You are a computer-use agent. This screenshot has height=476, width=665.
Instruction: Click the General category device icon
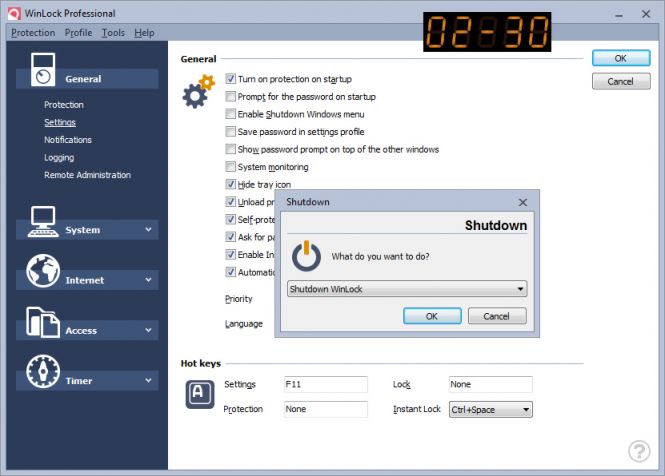click(43, 70)
